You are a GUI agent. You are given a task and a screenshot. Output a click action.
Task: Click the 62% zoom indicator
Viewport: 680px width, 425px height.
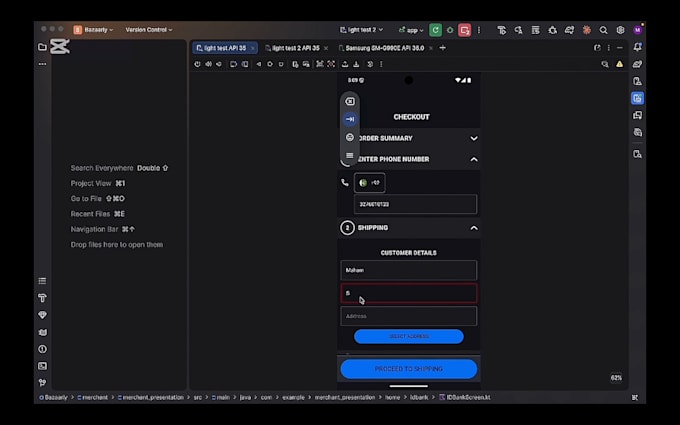(616, 378)
